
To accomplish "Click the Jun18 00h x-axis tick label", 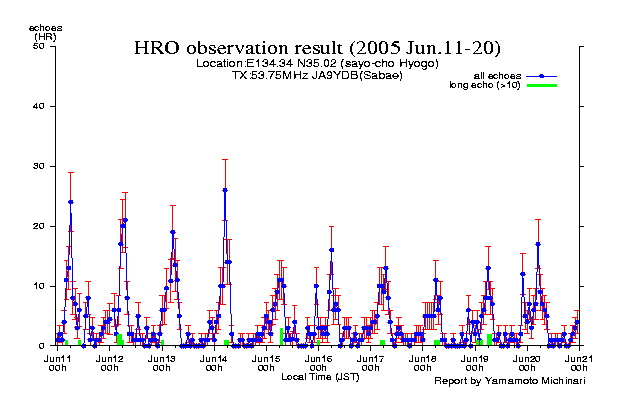I will (x=422, y=362).
